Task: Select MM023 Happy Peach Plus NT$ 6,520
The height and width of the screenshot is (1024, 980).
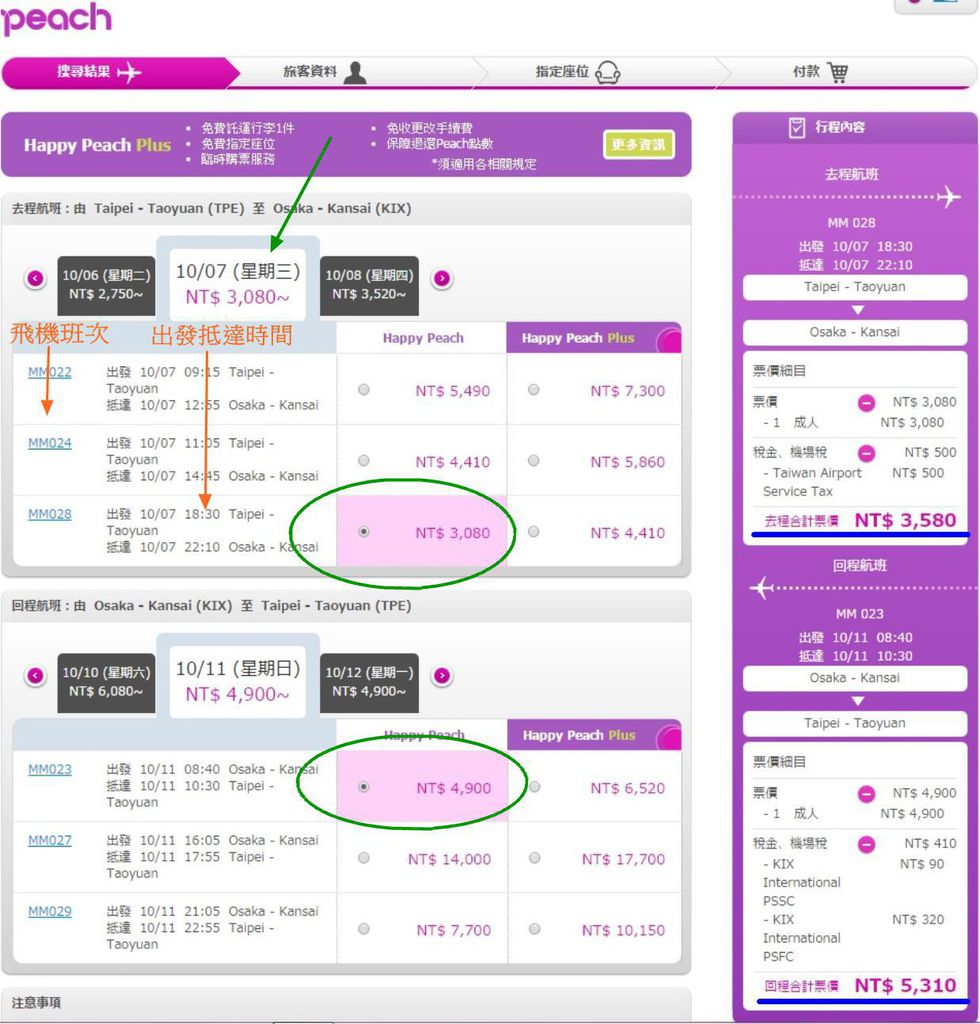Action: (535, 787)
